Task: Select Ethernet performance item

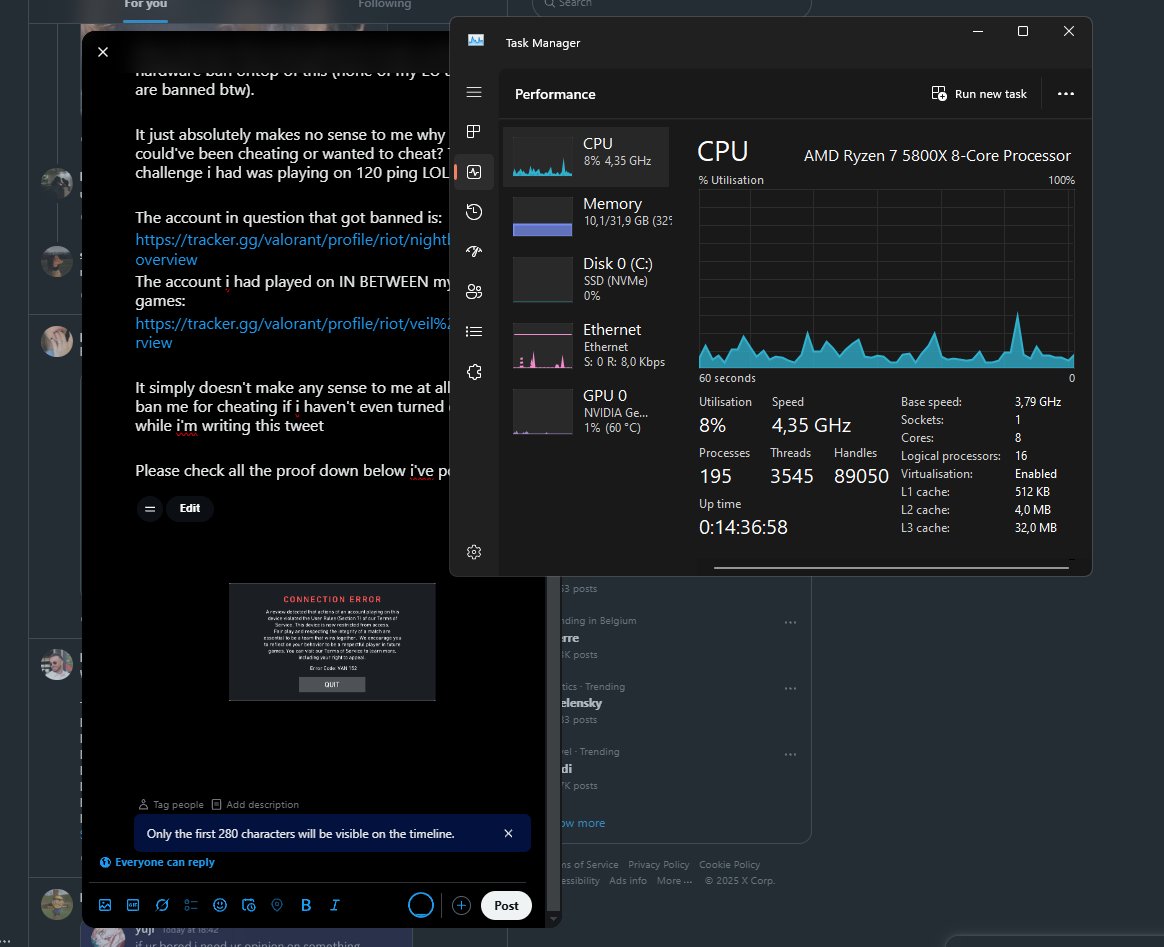Action: [586, 345]
